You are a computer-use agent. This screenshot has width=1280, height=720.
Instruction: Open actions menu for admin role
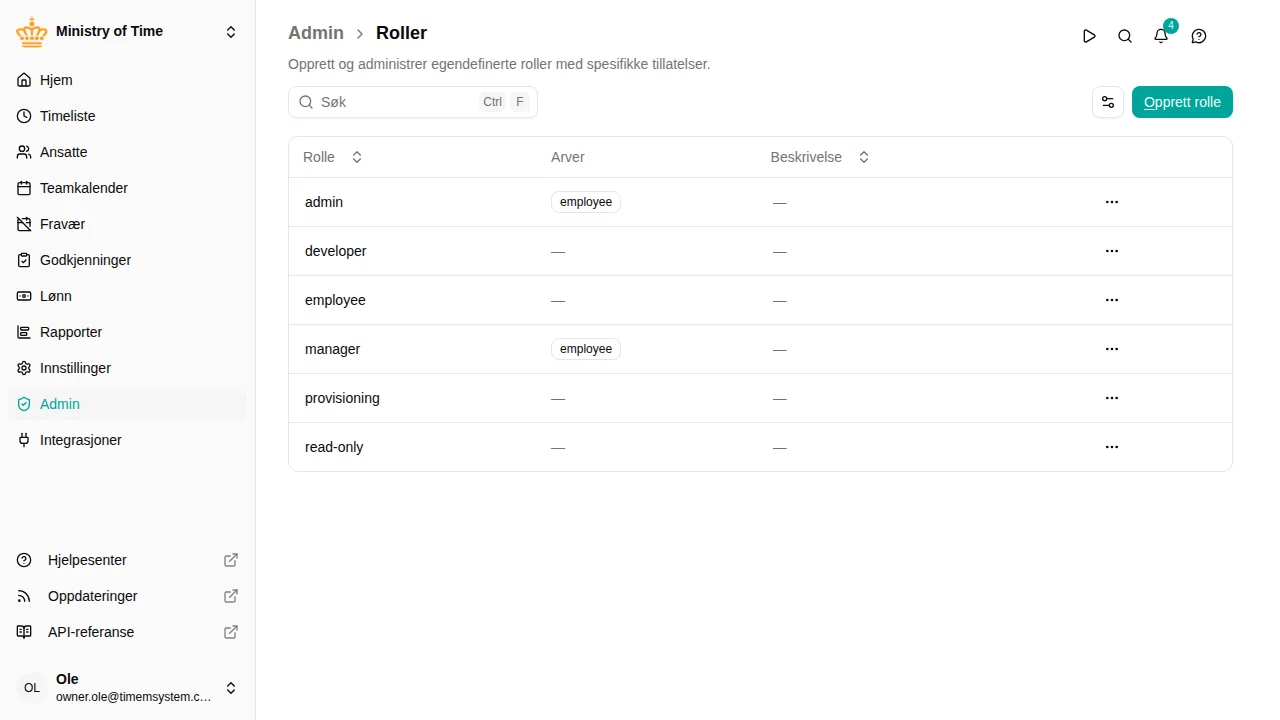[x=1112, y=202]
